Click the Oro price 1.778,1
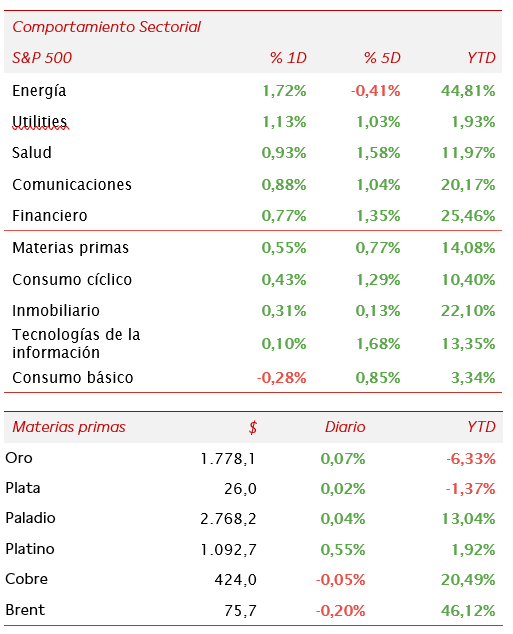Screen dimensions: 513x634 (x=228, y=459)
